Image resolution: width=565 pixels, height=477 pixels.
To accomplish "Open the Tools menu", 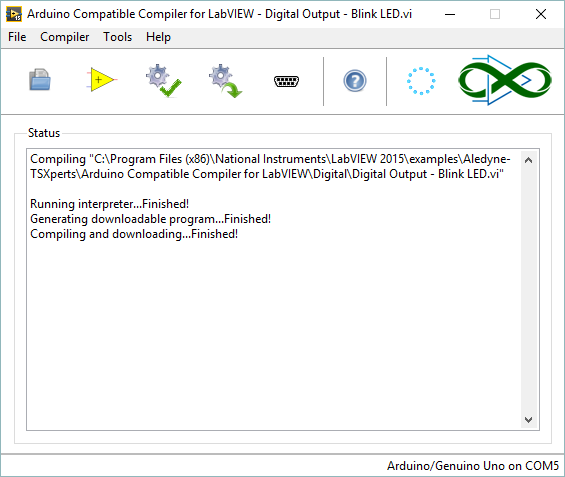I will [x=117, y=37].
